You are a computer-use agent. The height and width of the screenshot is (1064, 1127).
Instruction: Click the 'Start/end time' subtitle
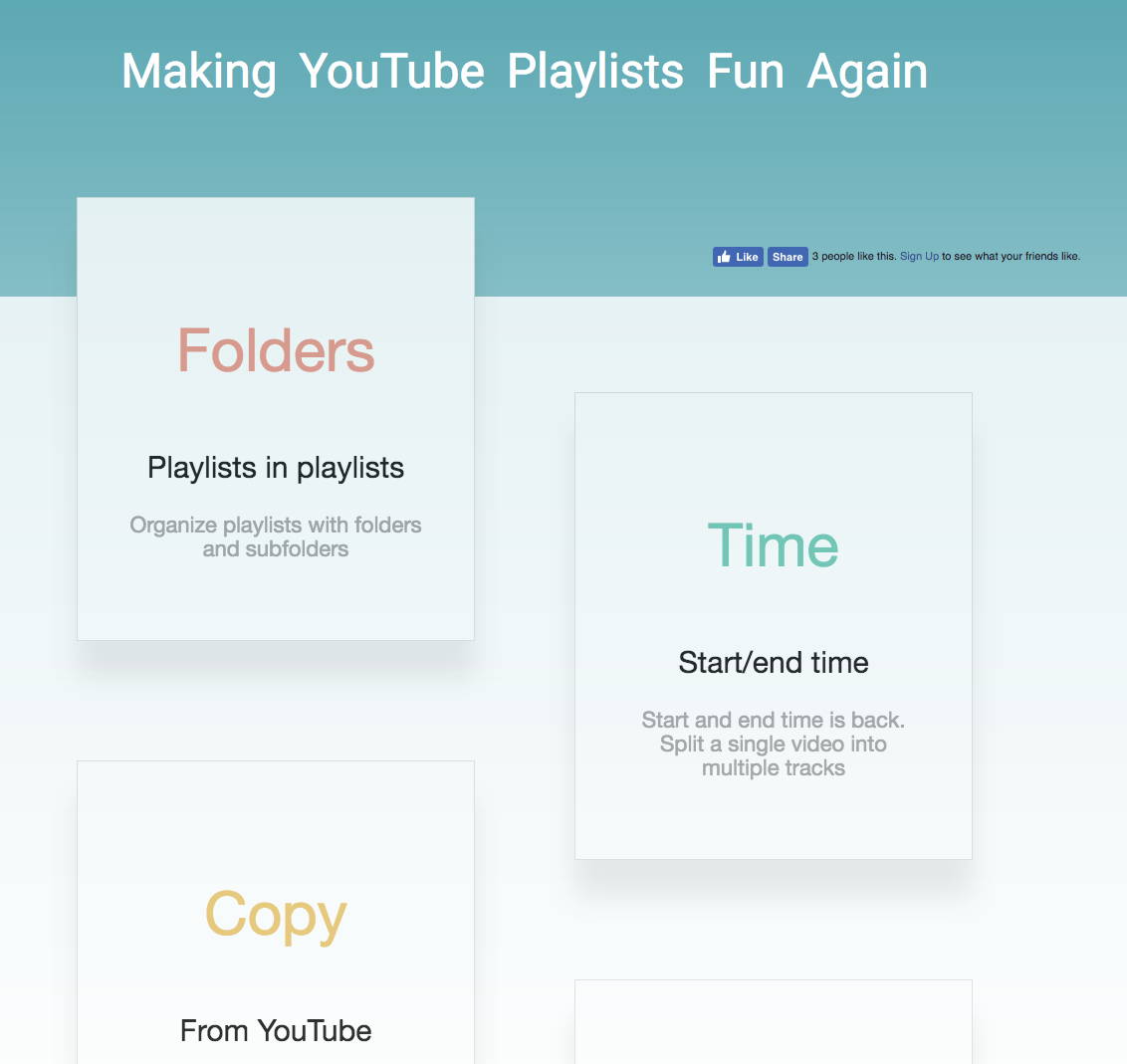coord(774,663)
